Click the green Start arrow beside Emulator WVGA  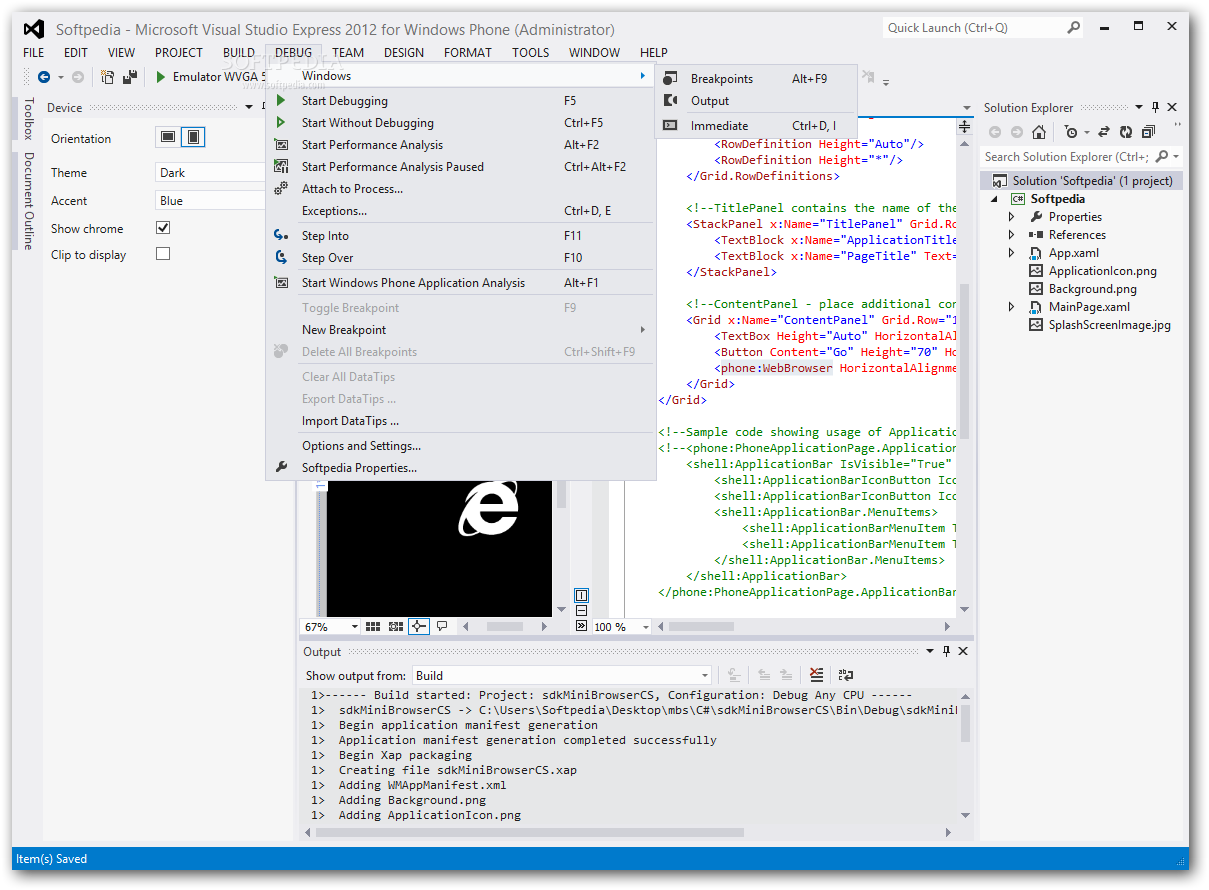point(160,77)
